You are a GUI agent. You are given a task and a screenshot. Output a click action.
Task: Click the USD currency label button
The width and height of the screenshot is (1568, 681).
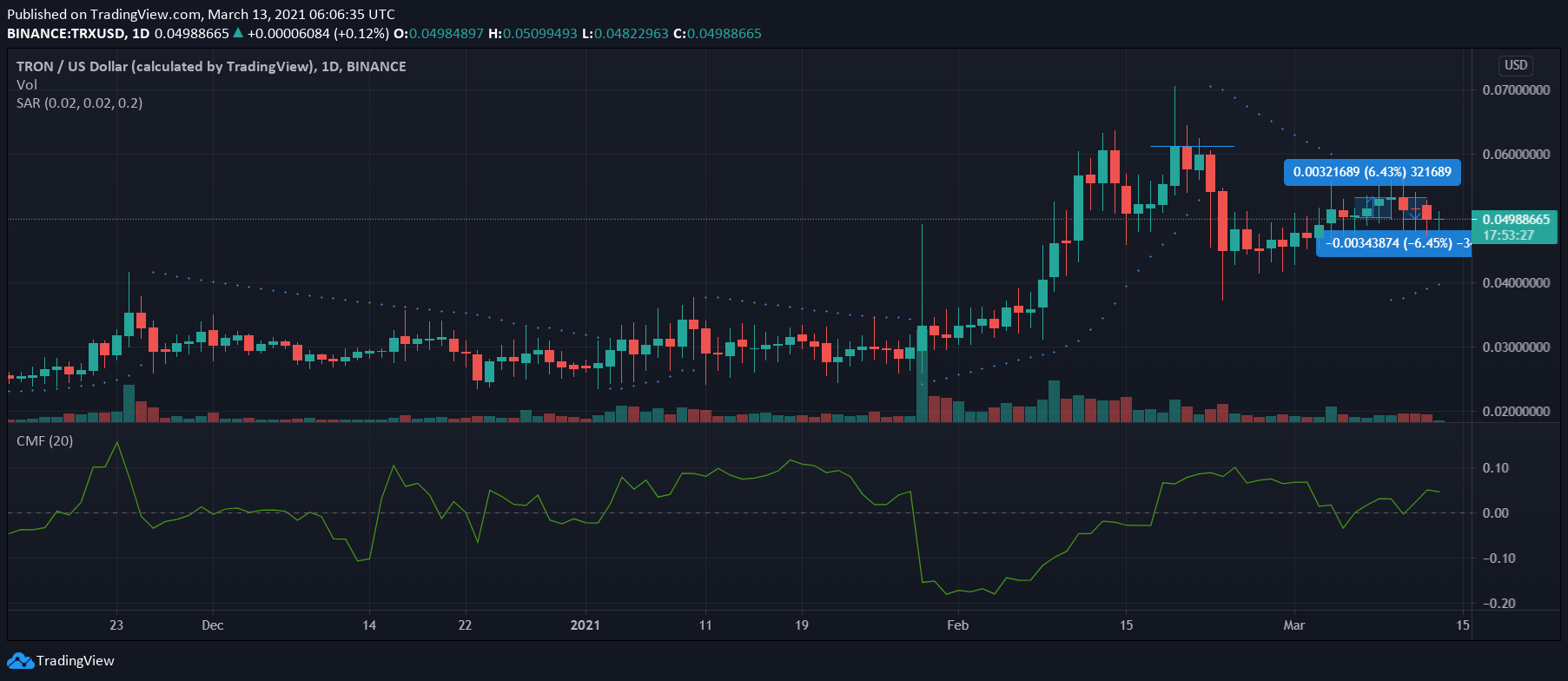coord(1516,65)
